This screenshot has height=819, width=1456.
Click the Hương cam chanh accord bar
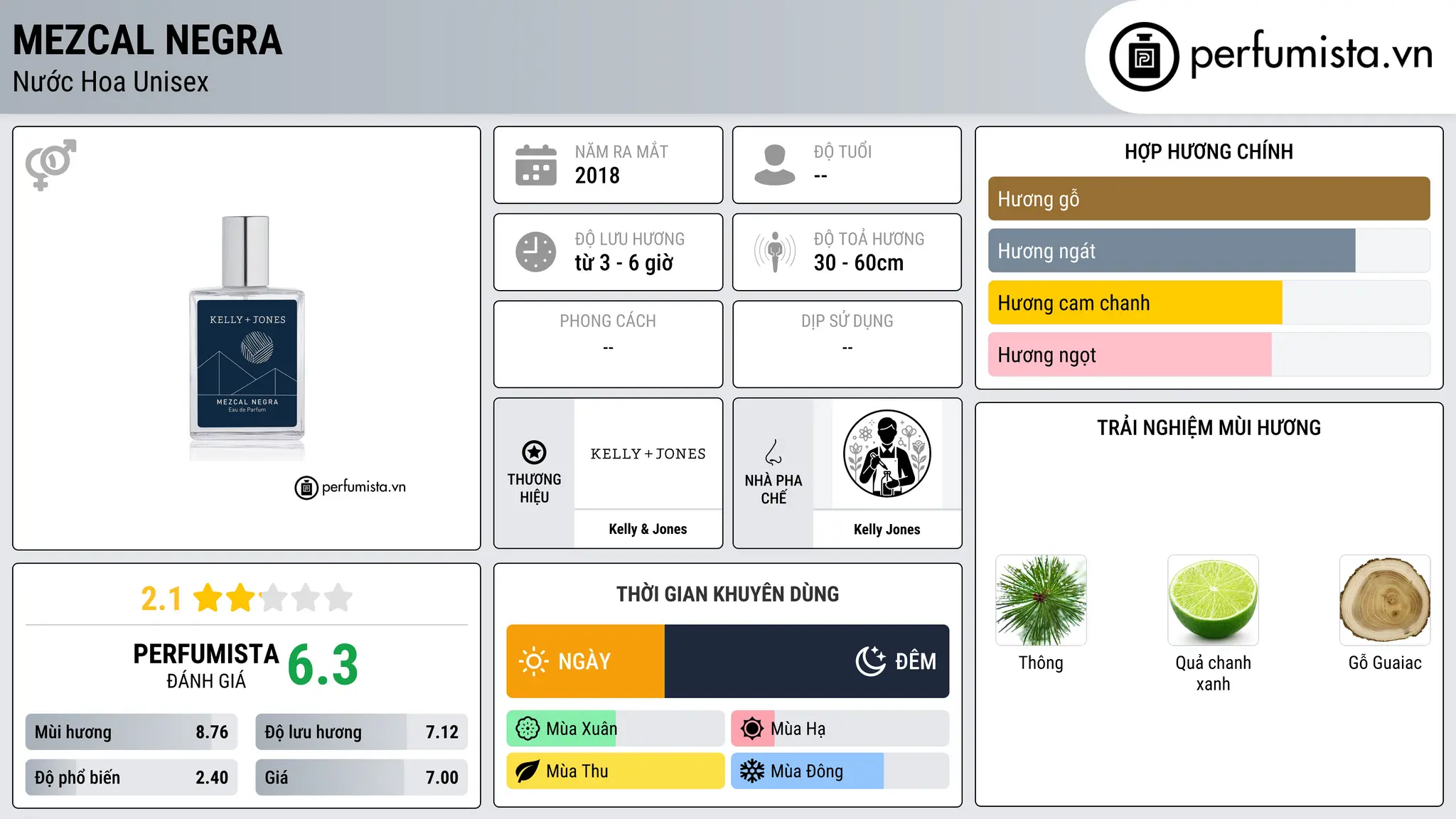pos(1209,303)
